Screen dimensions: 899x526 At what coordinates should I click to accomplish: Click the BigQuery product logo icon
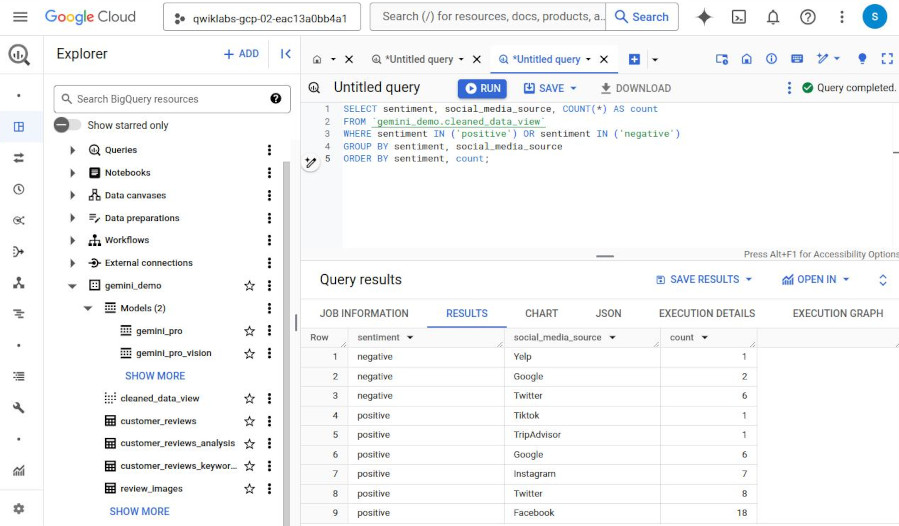click(x=19, y=55)
